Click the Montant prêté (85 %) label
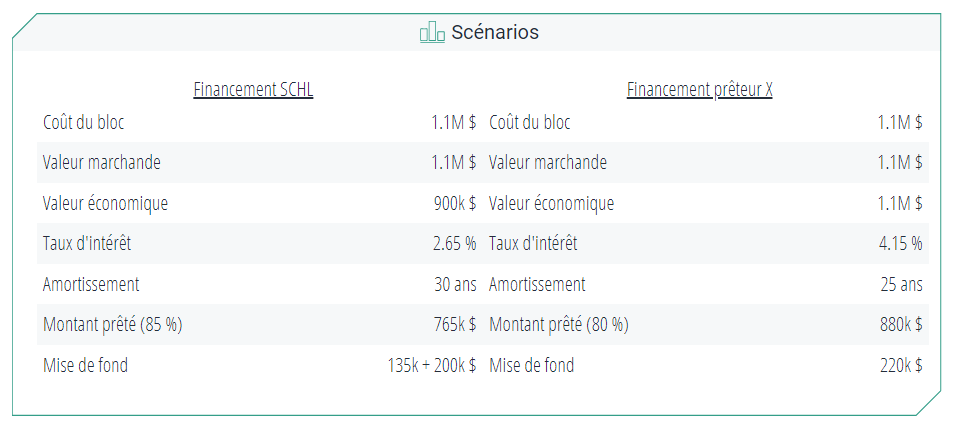Image resolution: width=955 pixels, height=429 pixels. point(113,324)
